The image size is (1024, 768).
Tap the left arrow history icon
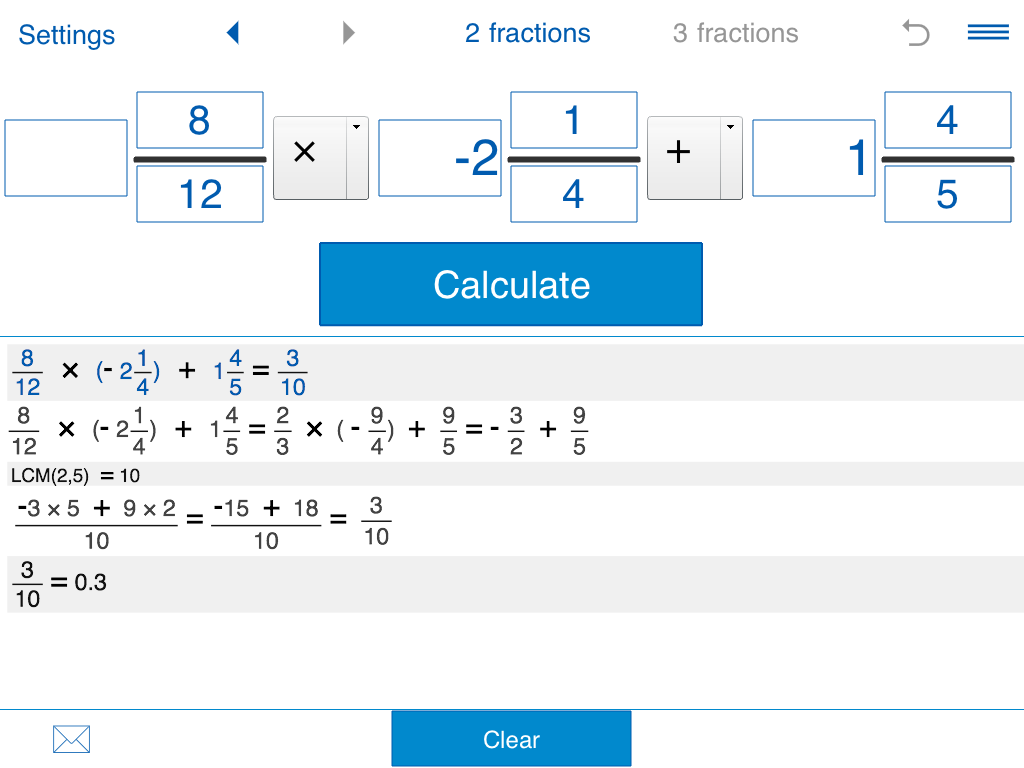pos(233,34)
